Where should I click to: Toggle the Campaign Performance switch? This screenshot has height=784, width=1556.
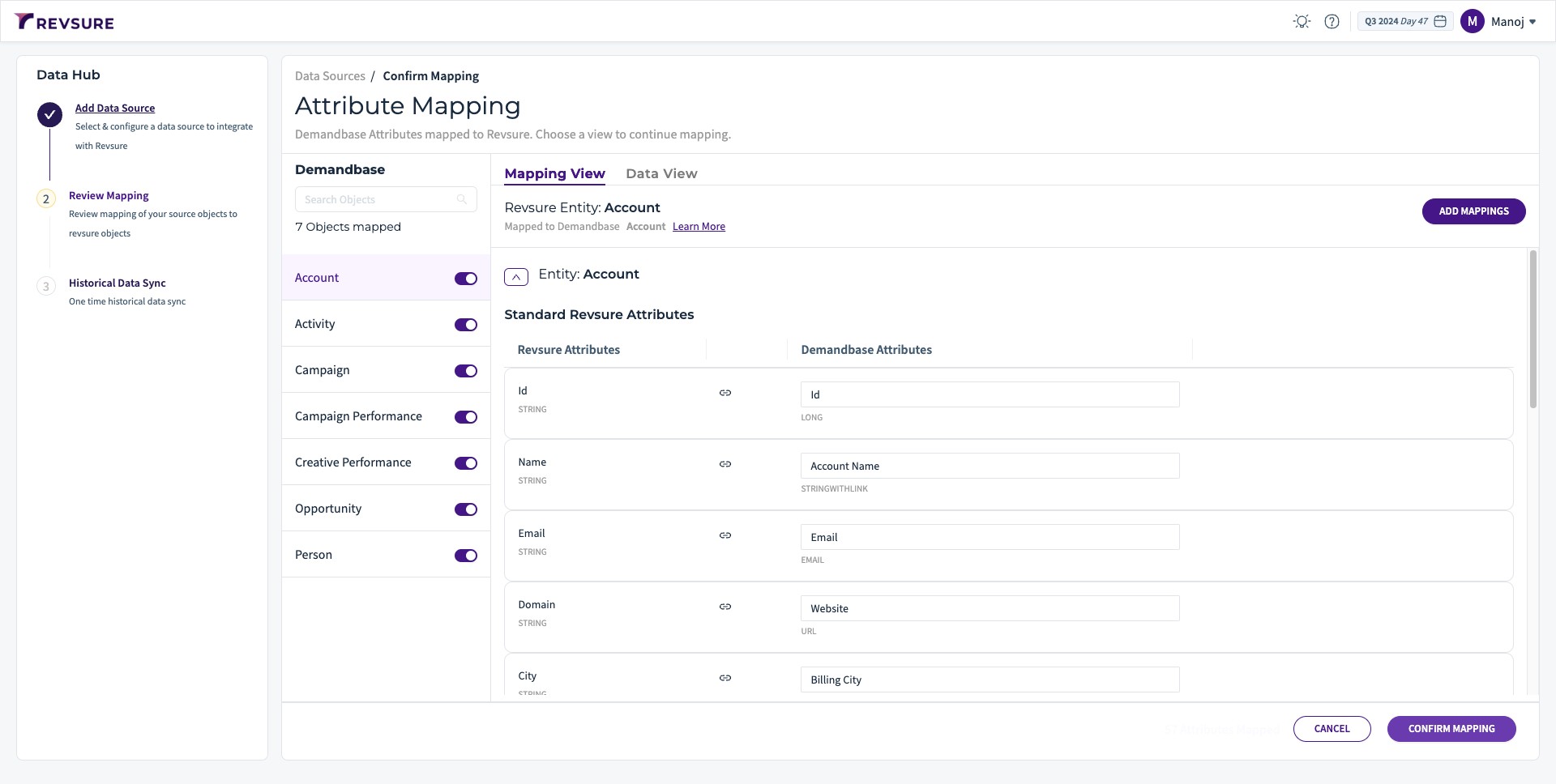coord(466,417)
